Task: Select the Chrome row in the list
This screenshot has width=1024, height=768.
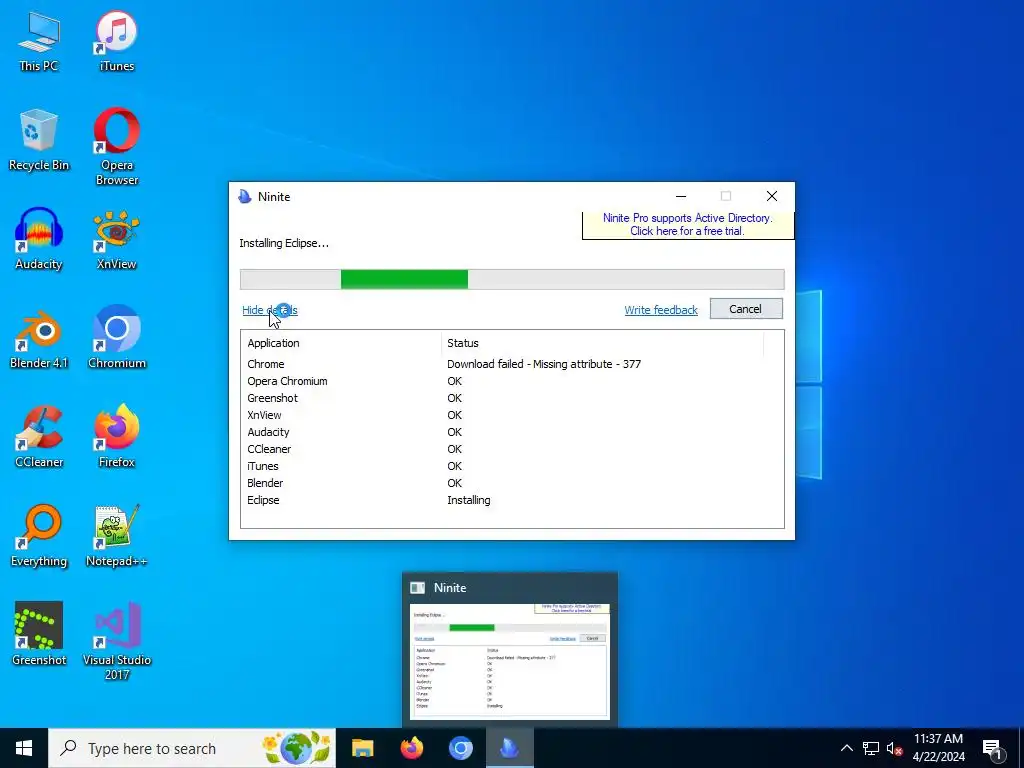Action: pos(512,364)
